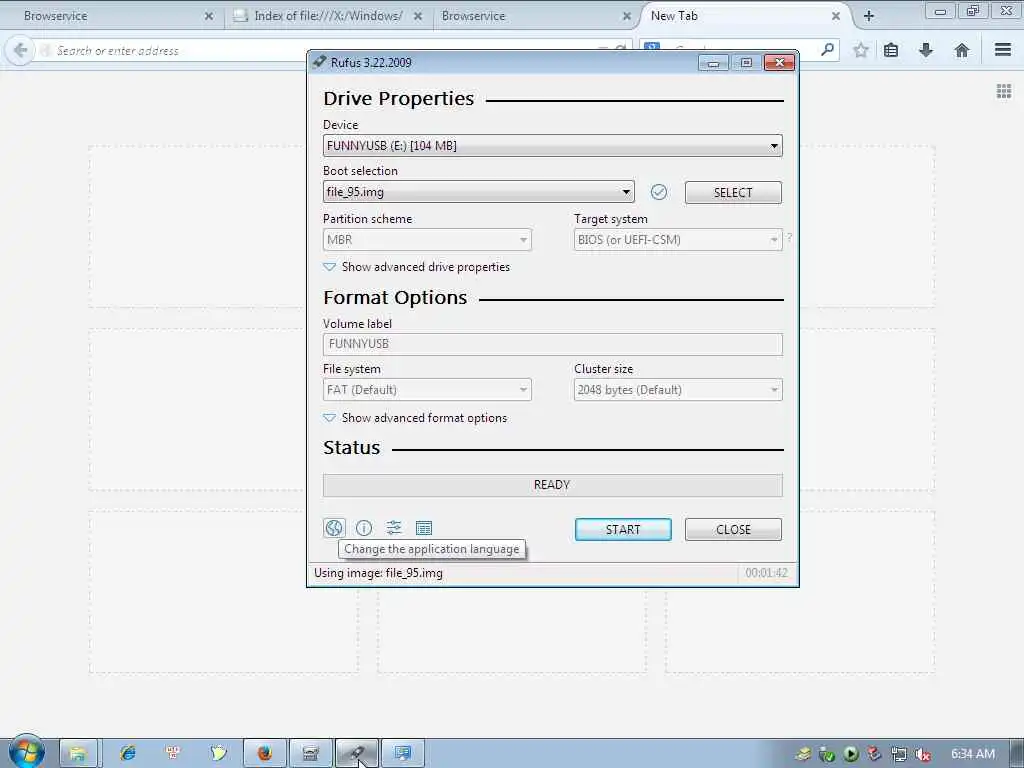The image size is (1024, 768).
Task: Click the Volume label field FUNNYUSB
Action: click(552, 344)
